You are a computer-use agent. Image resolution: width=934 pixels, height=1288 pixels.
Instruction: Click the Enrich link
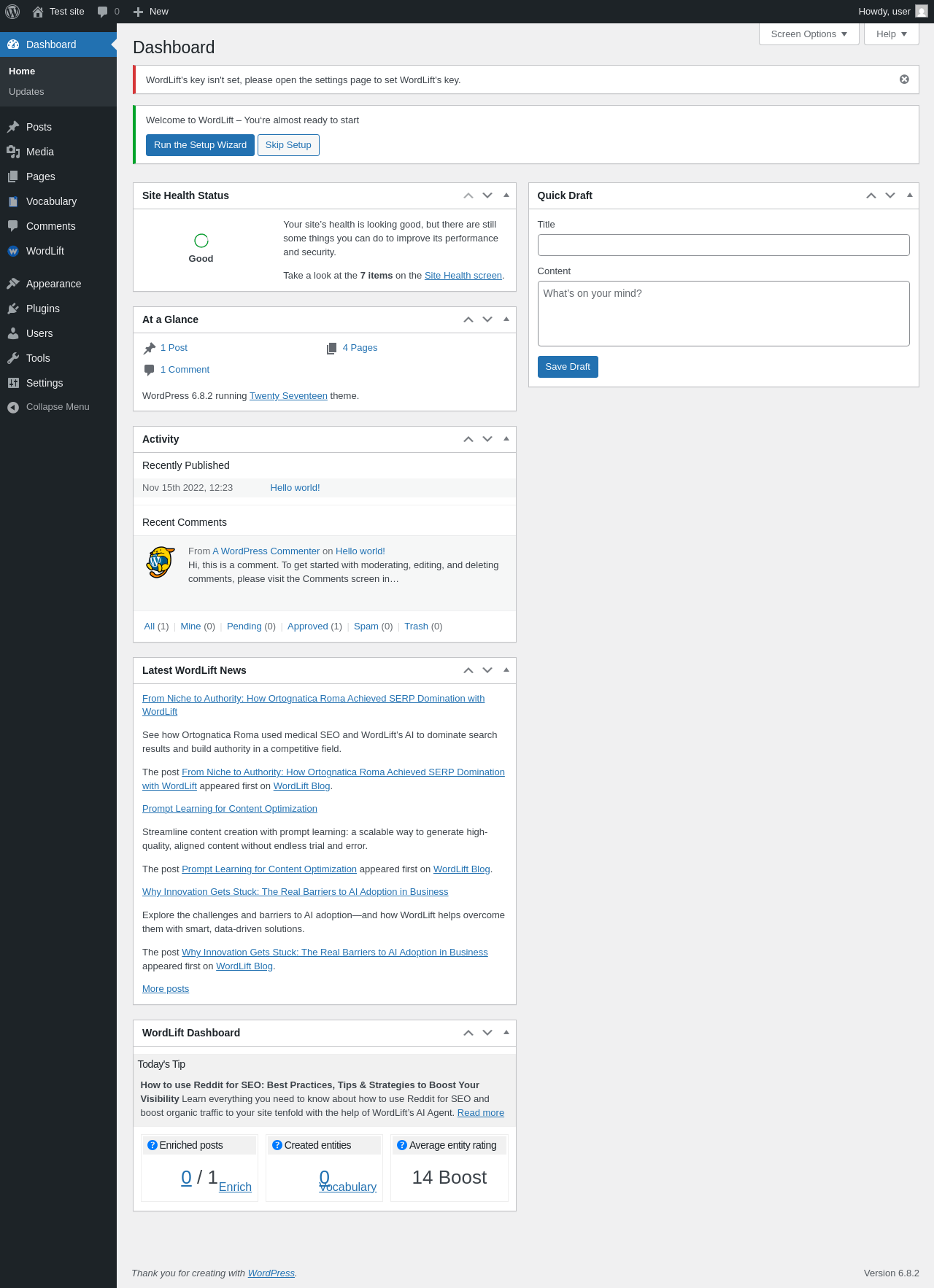235,1187
